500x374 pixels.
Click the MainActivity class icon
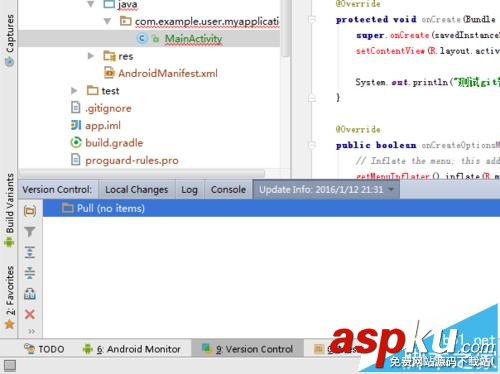pos(142,38)
